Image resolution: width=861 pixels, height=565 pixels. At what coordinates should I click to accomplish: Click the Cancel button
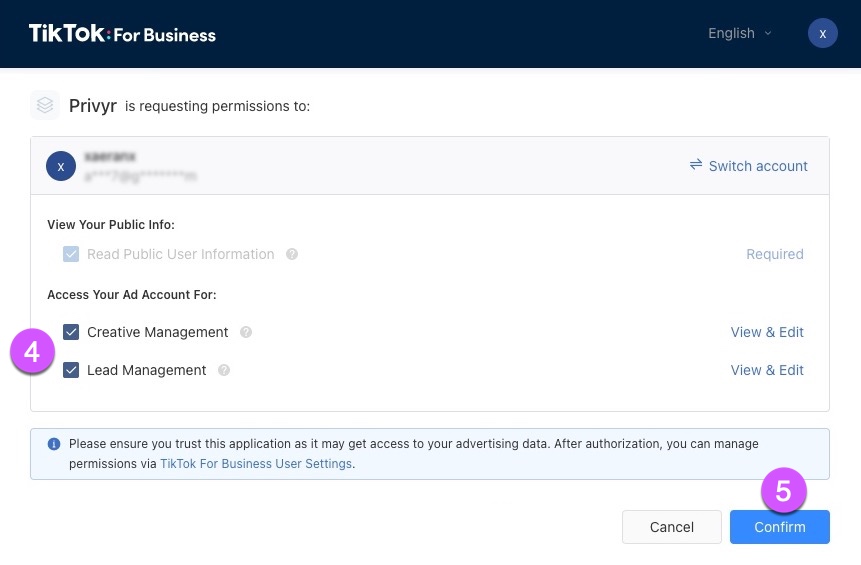click(672, 527)
